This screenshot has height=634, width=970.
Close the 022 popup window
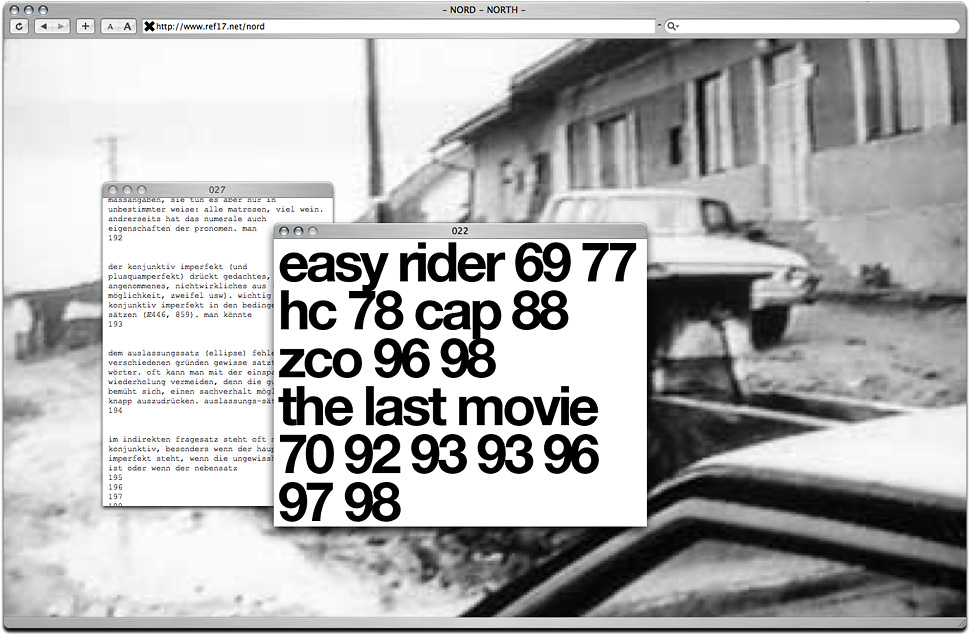[x=284, y=231]
